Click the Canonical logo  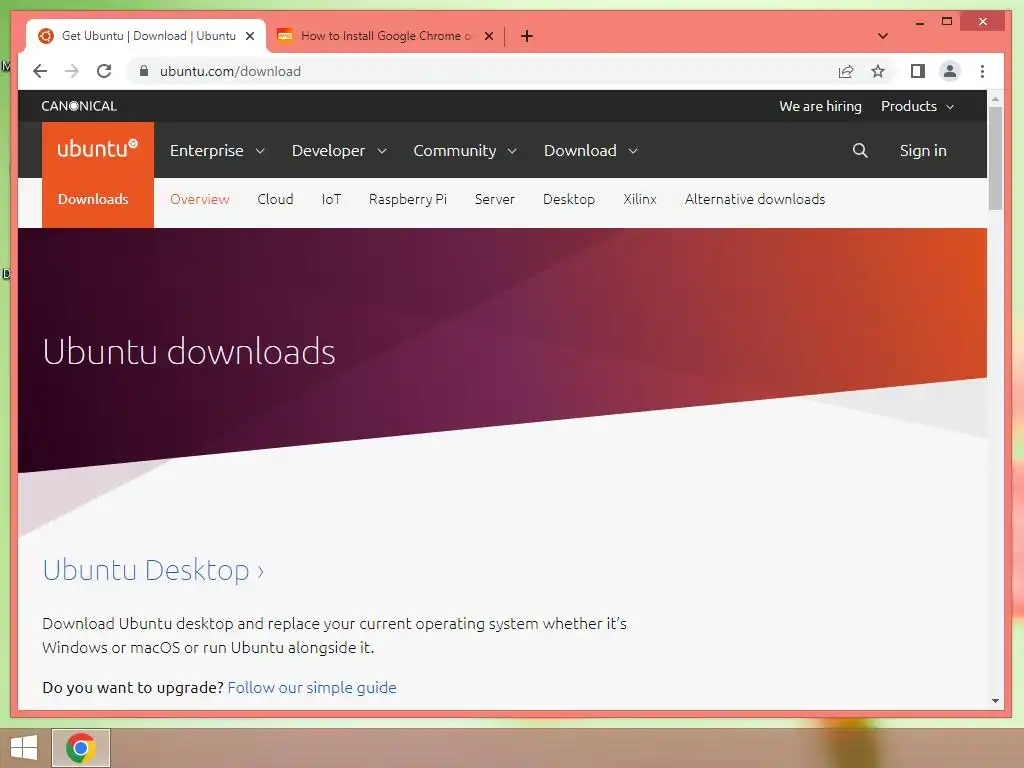(x=79, y=106)
